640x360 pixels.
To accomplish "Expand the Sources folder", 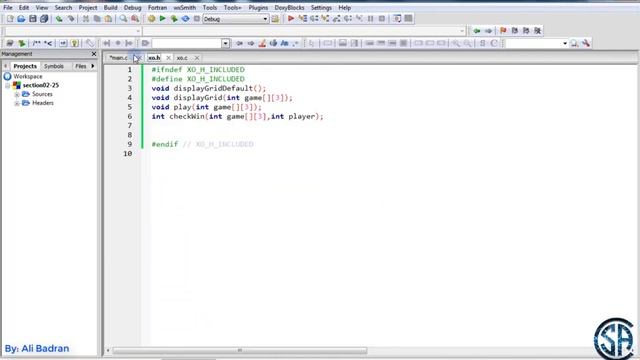I will coord(17,95).
